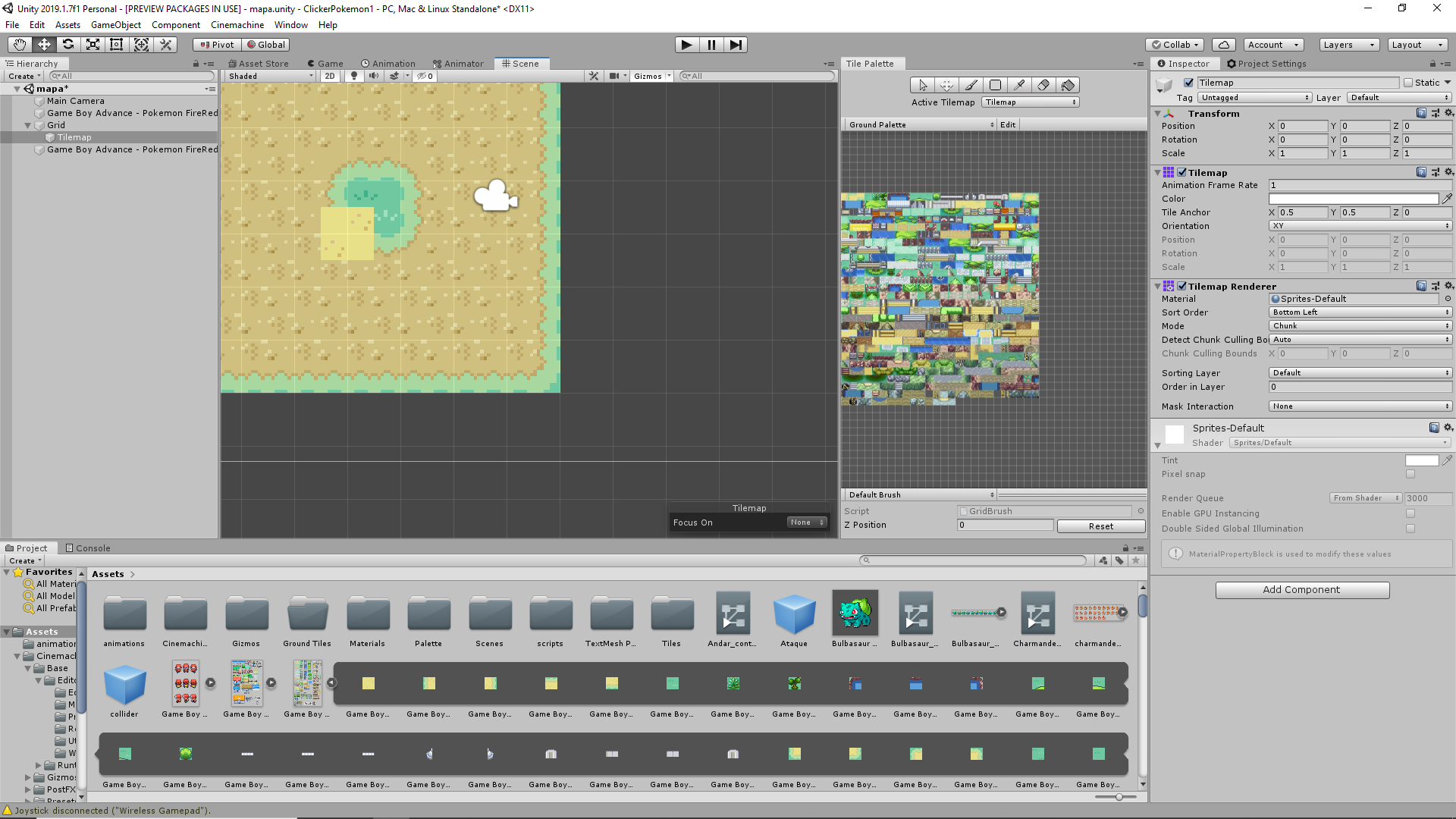Select the Fill Box tool in Tile Palette
1456x819 pixels.
(x=995, y=85)
